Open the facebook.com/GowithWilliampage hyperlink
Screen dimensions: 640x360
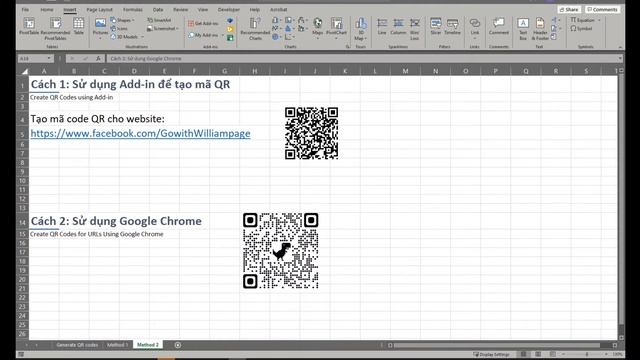click(140, 133)
